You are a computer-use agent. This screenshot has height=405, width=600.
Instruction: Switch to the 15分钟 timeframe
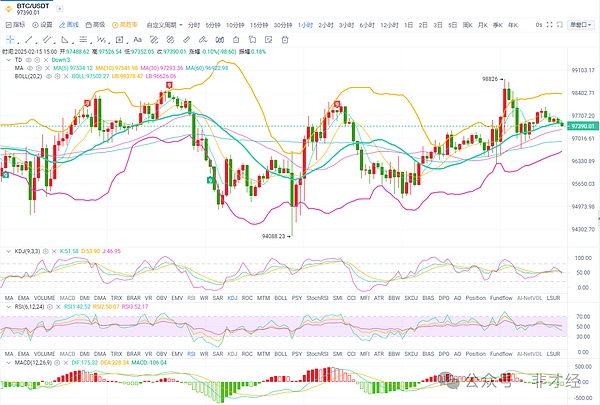(x=259, y=25)
